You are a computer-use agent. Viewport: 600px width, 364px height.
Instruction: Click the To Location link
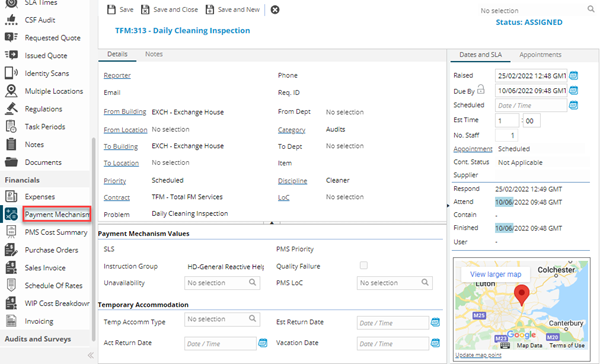121,163
